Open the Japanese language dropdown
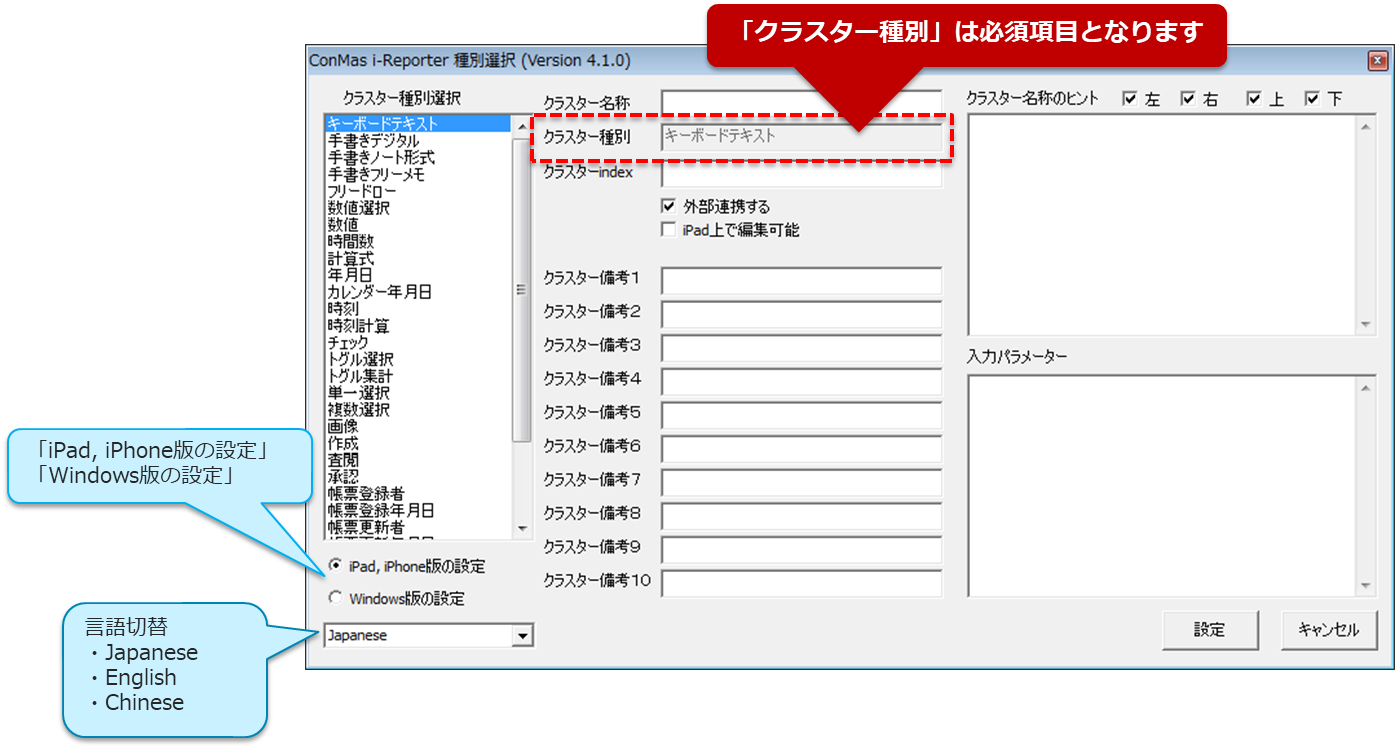 522,636
